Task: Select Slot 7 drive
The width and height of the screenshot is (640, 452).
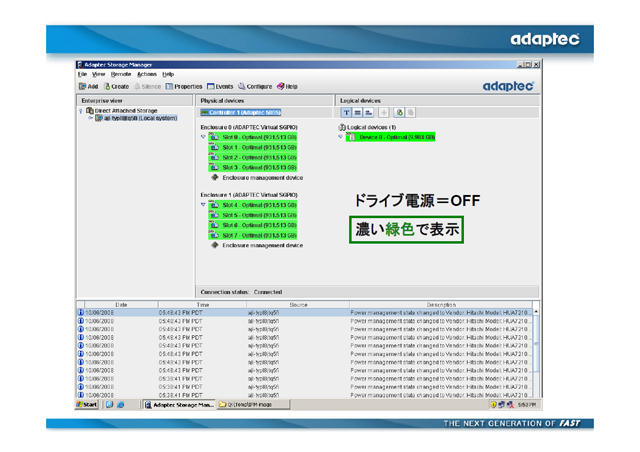Action: point(253,235)
